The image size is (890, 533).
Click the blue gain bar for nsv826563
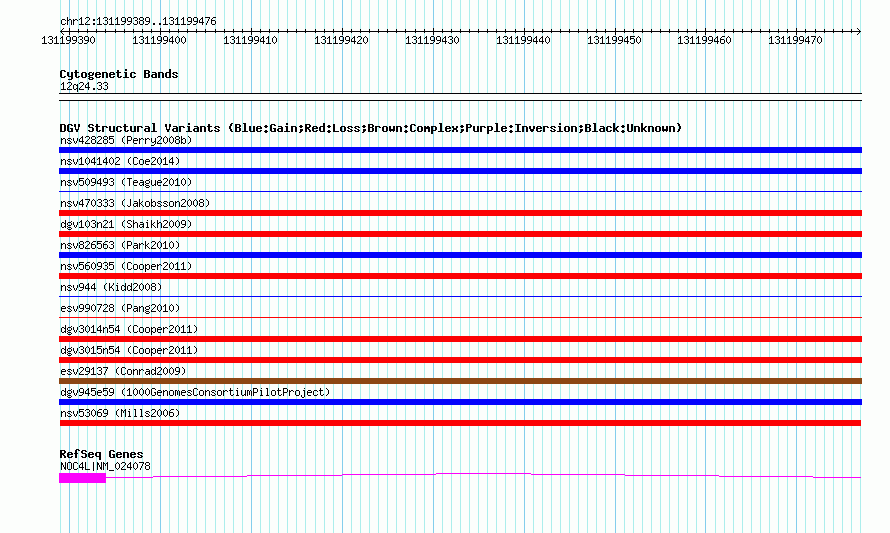(x=460, y=255)
